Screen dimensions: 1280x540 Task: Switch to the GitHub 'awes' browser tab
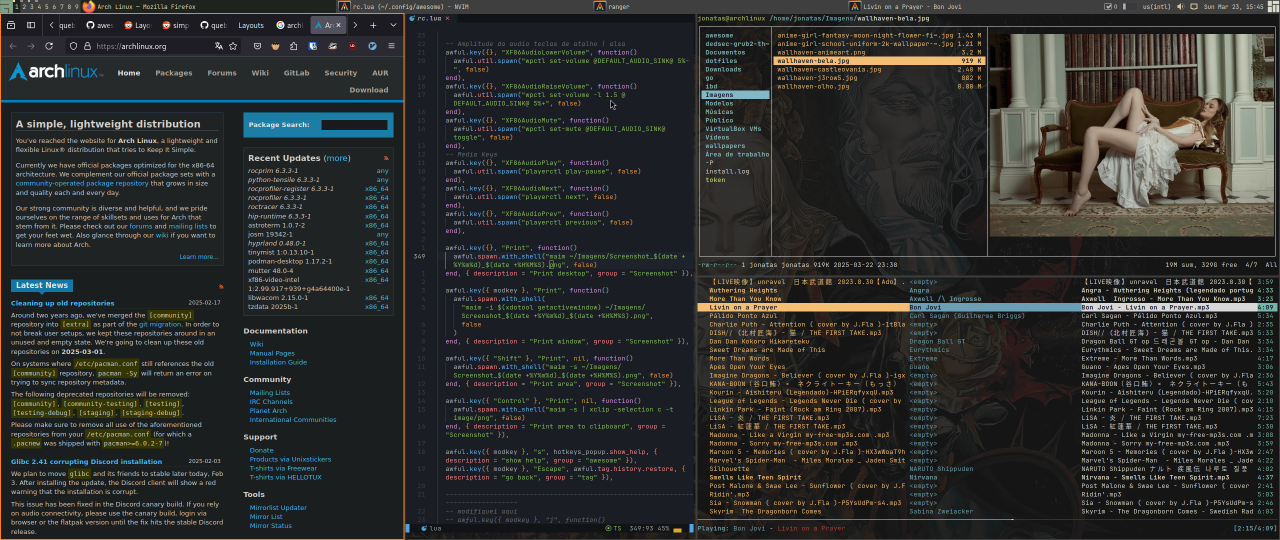tap(100, 25)
